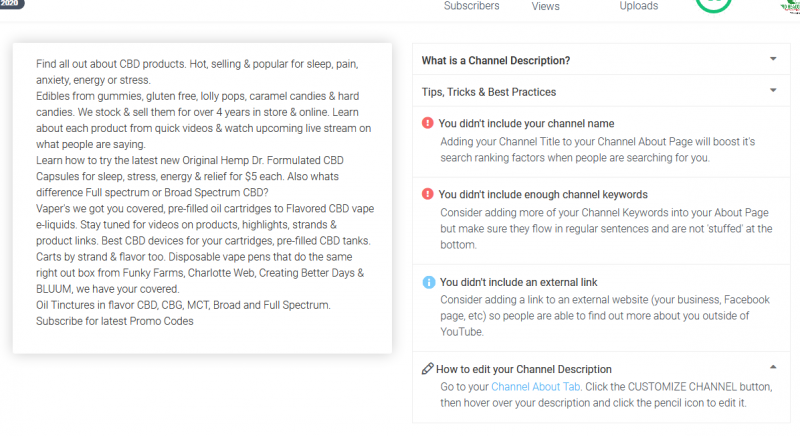
Task: Select the Uploads stat label
Action: (638, 6)
